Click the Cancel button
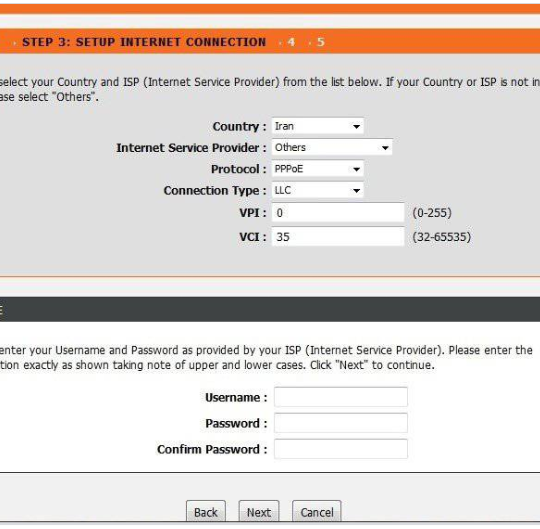Image resolution: width=540 pixels, height=529 pixels. coord(316,512)
